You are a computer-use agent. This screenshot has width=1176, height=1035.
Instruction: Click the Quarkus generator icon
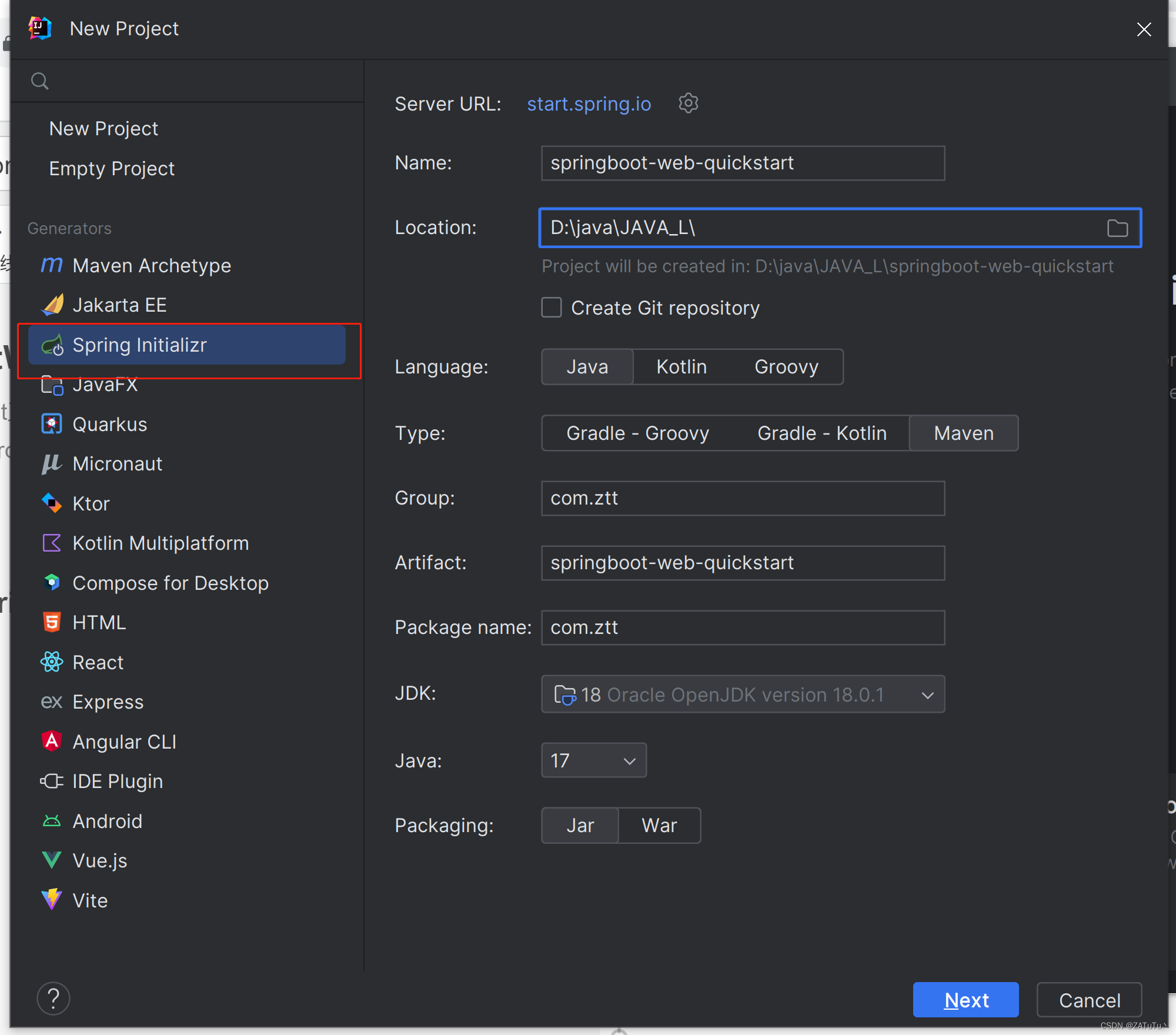click(52, 424)
